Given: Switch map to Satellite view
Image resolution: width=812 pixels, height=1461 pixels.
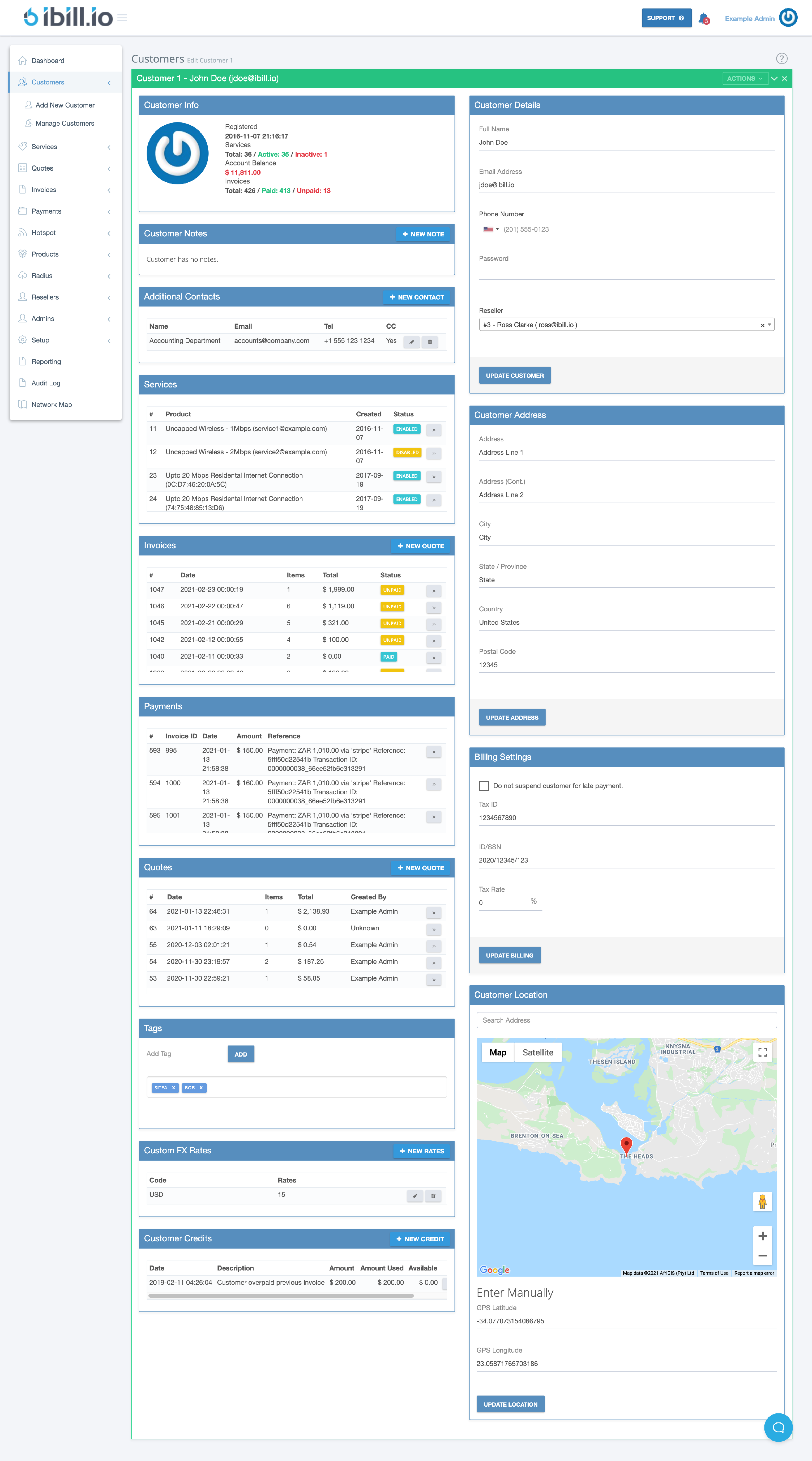Looking at the screenshot, I should point(537,1052).
